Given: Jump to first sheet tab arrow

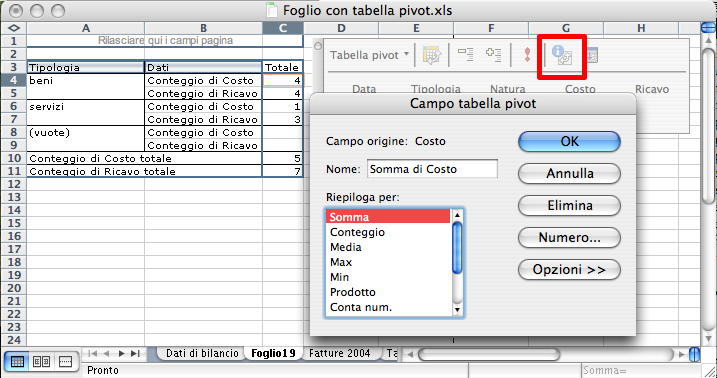Looking at the screenshot, I should [x=92, y=353].
